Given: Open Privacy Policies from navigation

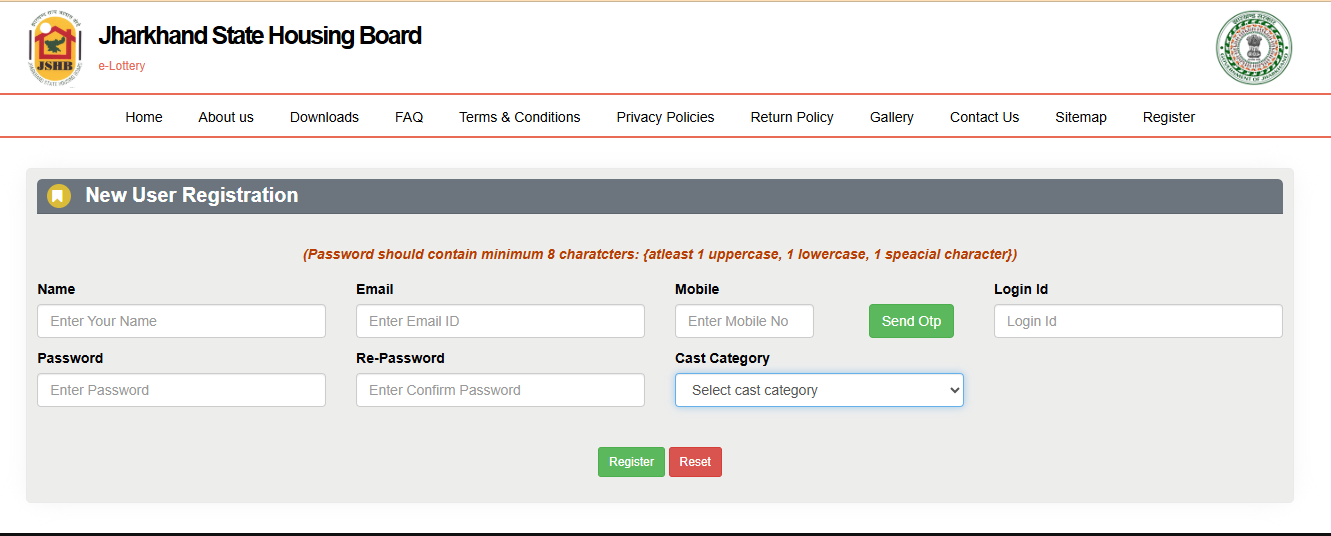Looking at the screenshot, I should click(665, 117).
